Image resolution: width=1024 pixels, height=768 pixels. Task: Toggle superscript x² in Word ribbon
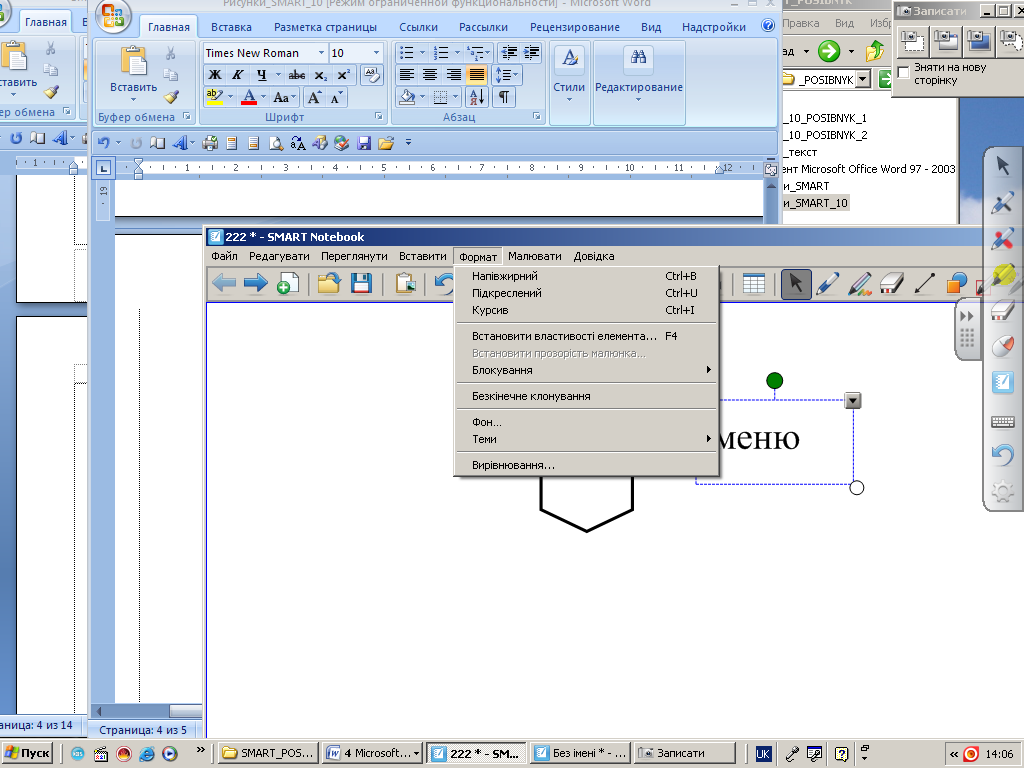click(344, 75)
